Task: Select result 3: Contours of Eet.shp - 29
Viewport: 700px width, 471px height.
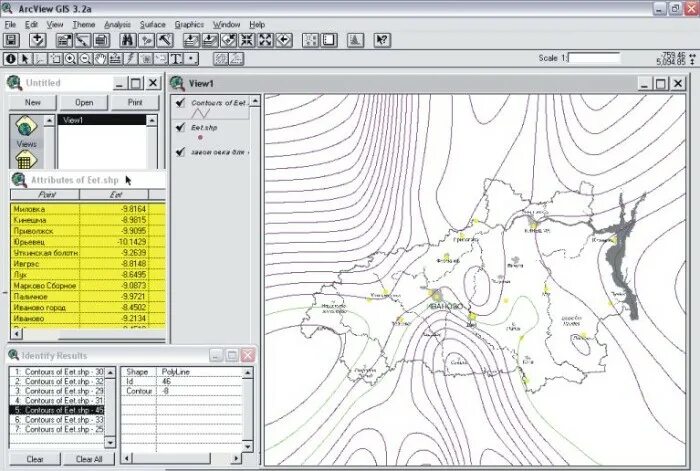Action: (57, 391)
